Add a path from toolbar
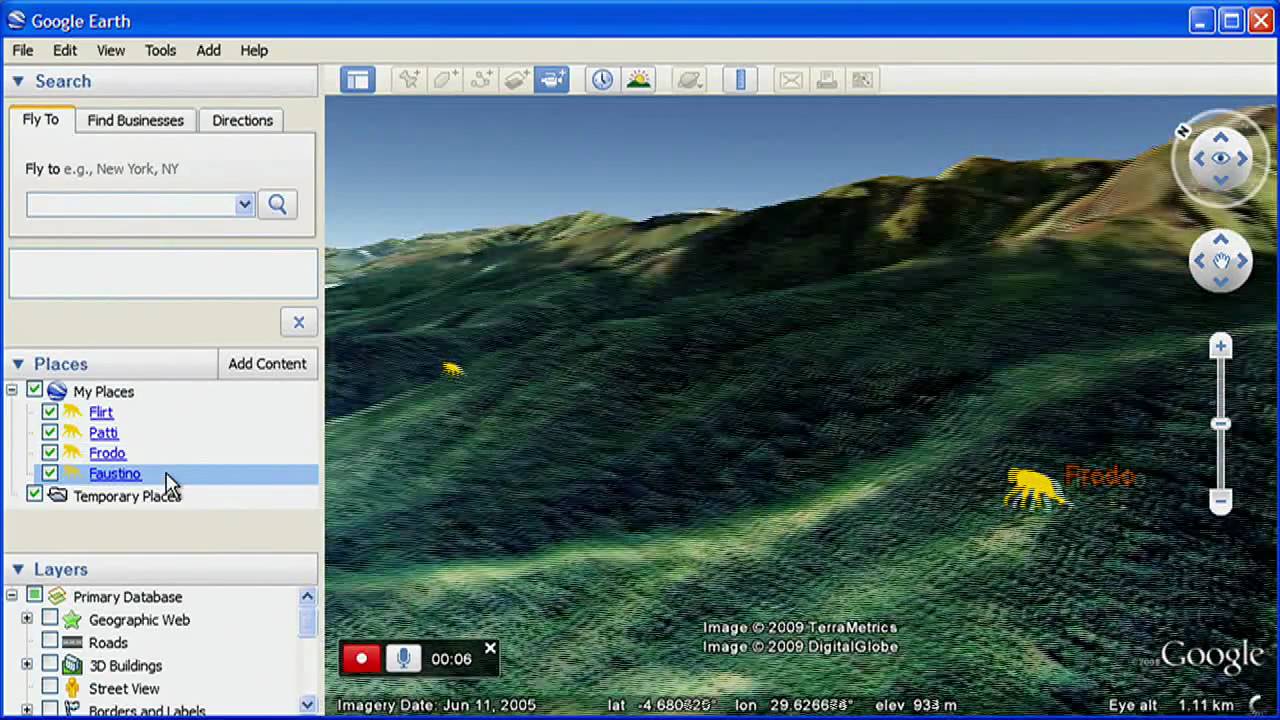Screen dimensions: 1280x720 coord(481,80)
